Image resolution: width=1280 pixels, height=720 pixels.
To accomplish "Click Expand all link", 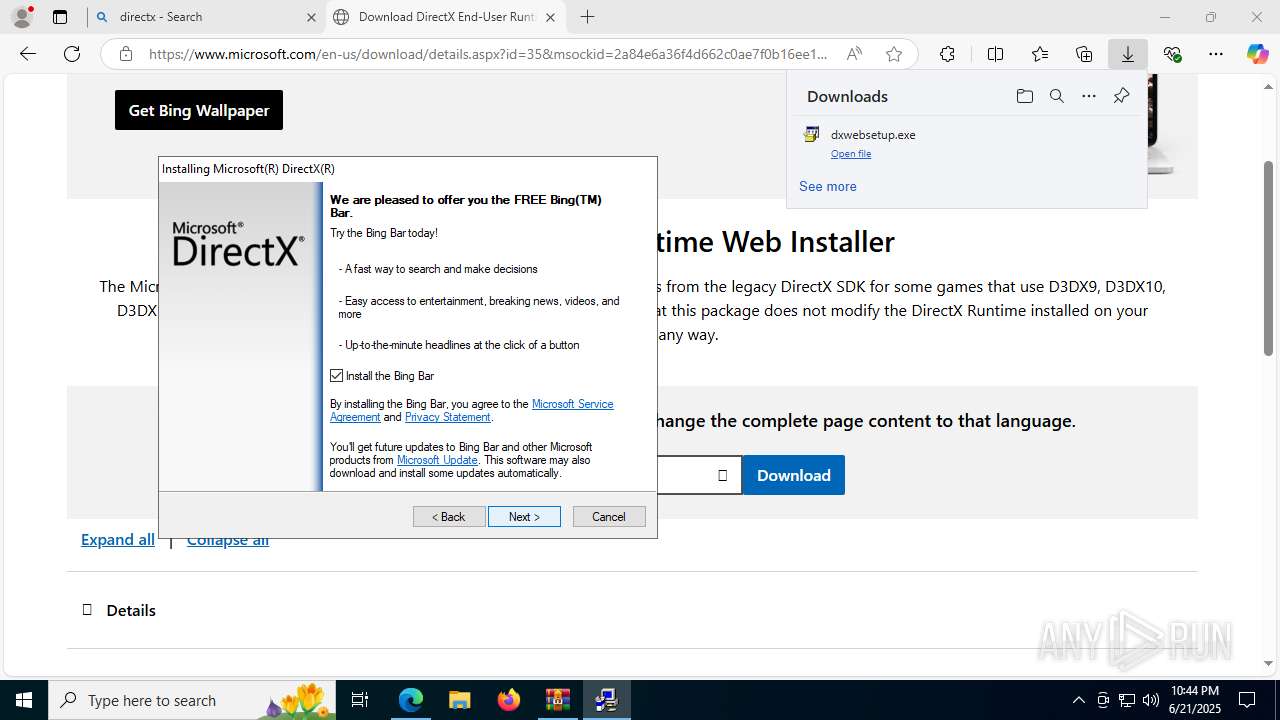I will coord(118,540).
